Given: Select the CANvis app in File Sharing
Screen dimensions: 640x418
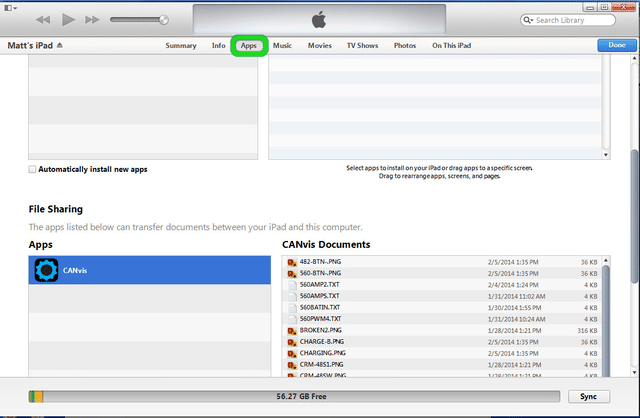Looking at the screenshot, I should click(x=149, y=270).
